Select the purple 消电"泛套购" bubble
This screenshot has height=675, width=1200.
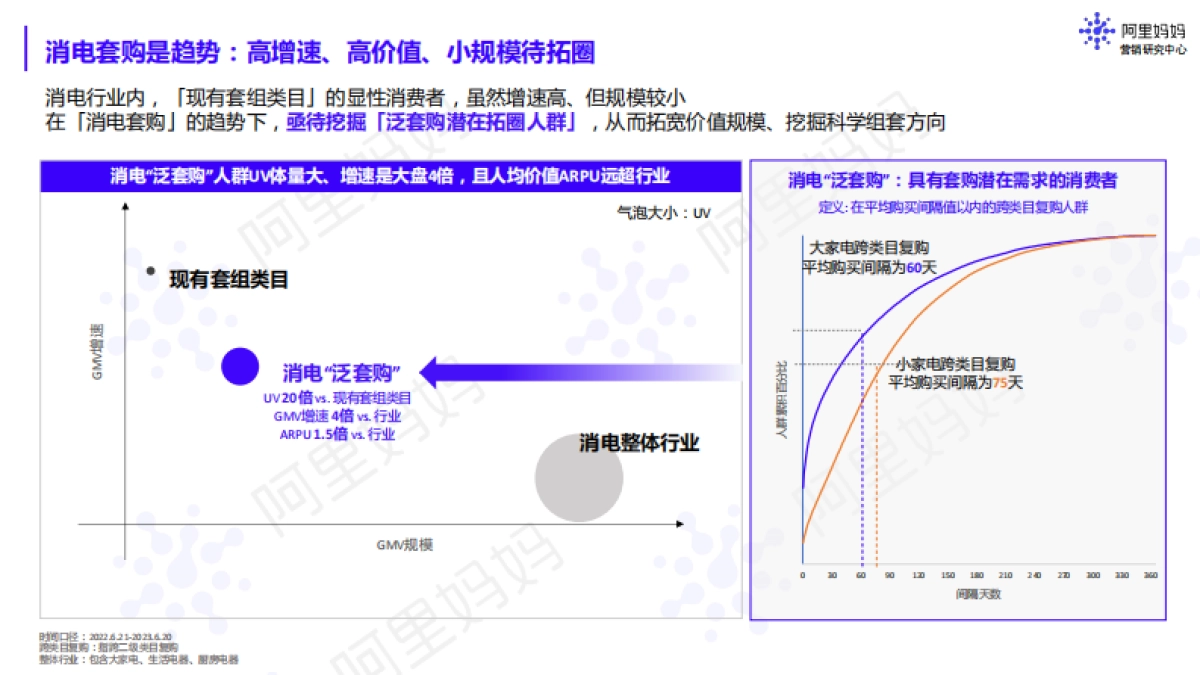tap(239, 366)
